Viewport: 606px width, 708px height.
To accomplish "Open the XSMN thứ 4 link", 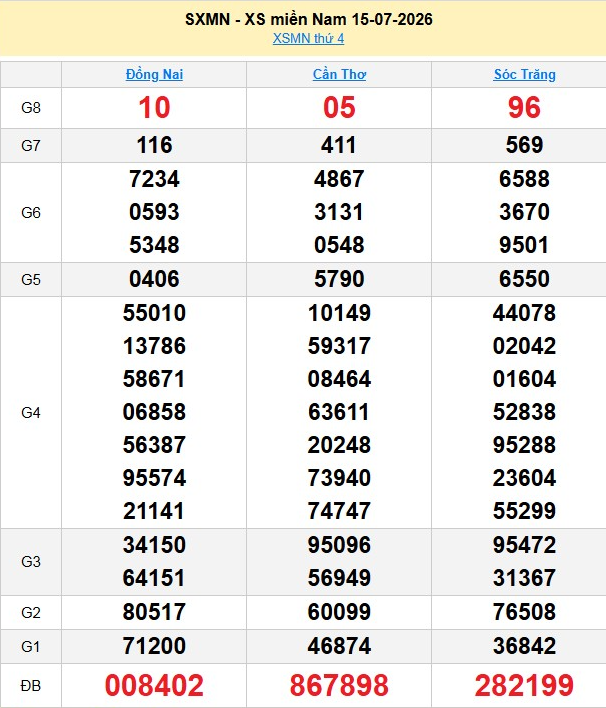I will tap(308, 38).
